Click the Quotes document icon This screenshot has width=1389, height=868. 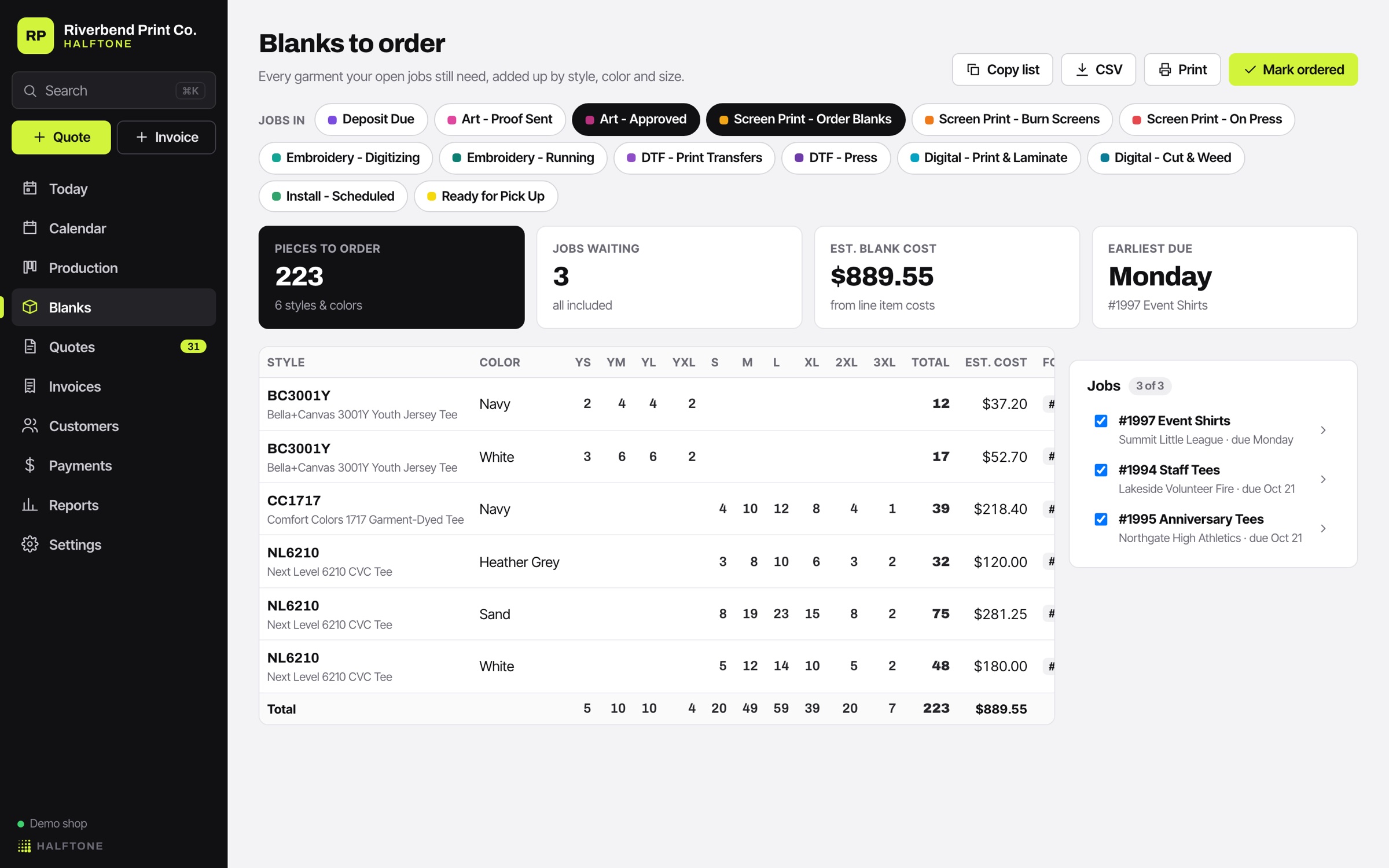pos(30,347)
